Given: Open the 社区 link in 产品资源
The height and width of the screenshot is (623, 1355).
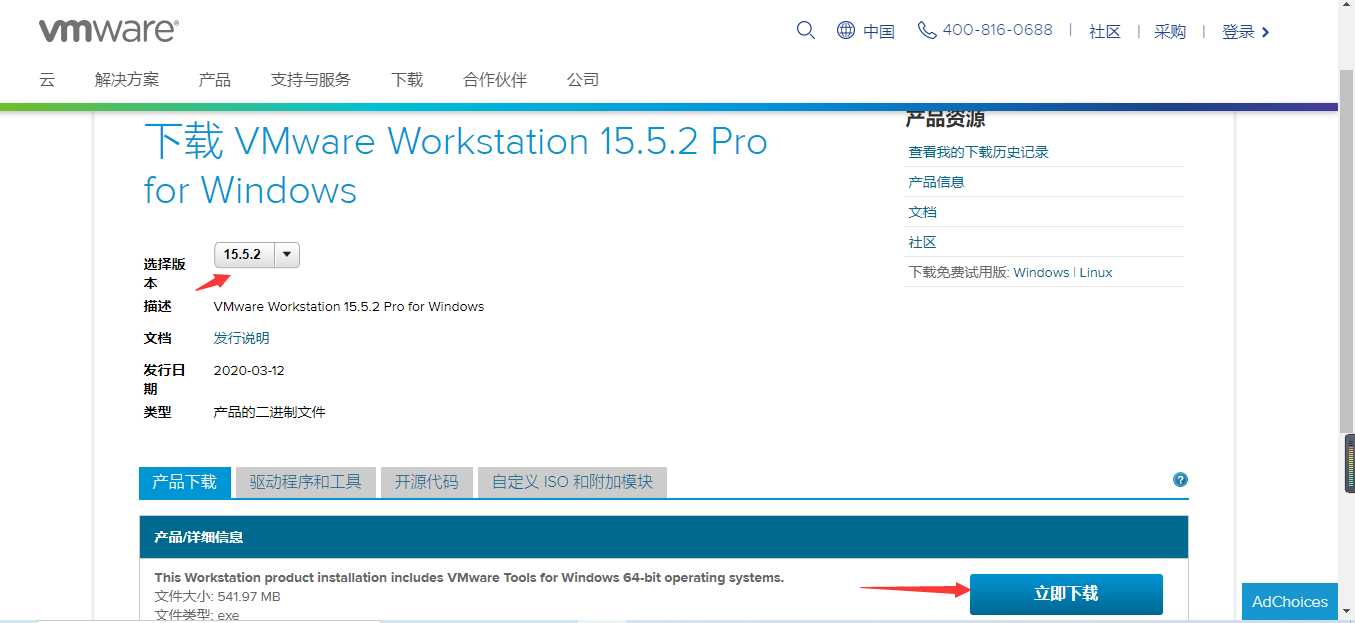Looking at the screenshot, I should coord(922,242).
